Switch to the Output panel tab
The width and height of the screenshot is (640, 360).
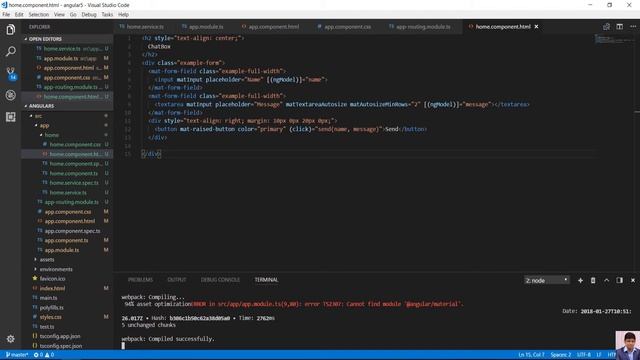click(177, 280)
